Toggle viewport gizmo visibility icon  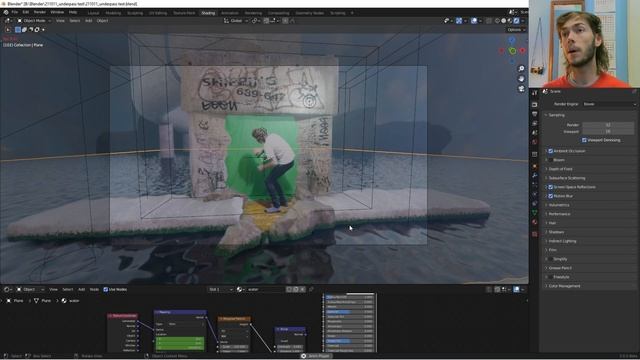[x=459, y=20]
